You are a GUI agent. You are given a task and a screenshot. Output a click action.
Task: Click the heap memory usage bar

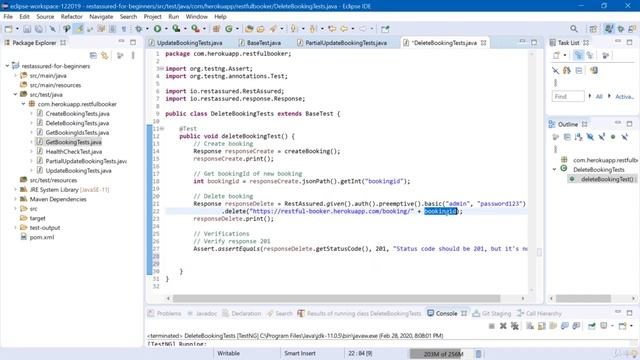pyautogui.click(x=442, y=353)
